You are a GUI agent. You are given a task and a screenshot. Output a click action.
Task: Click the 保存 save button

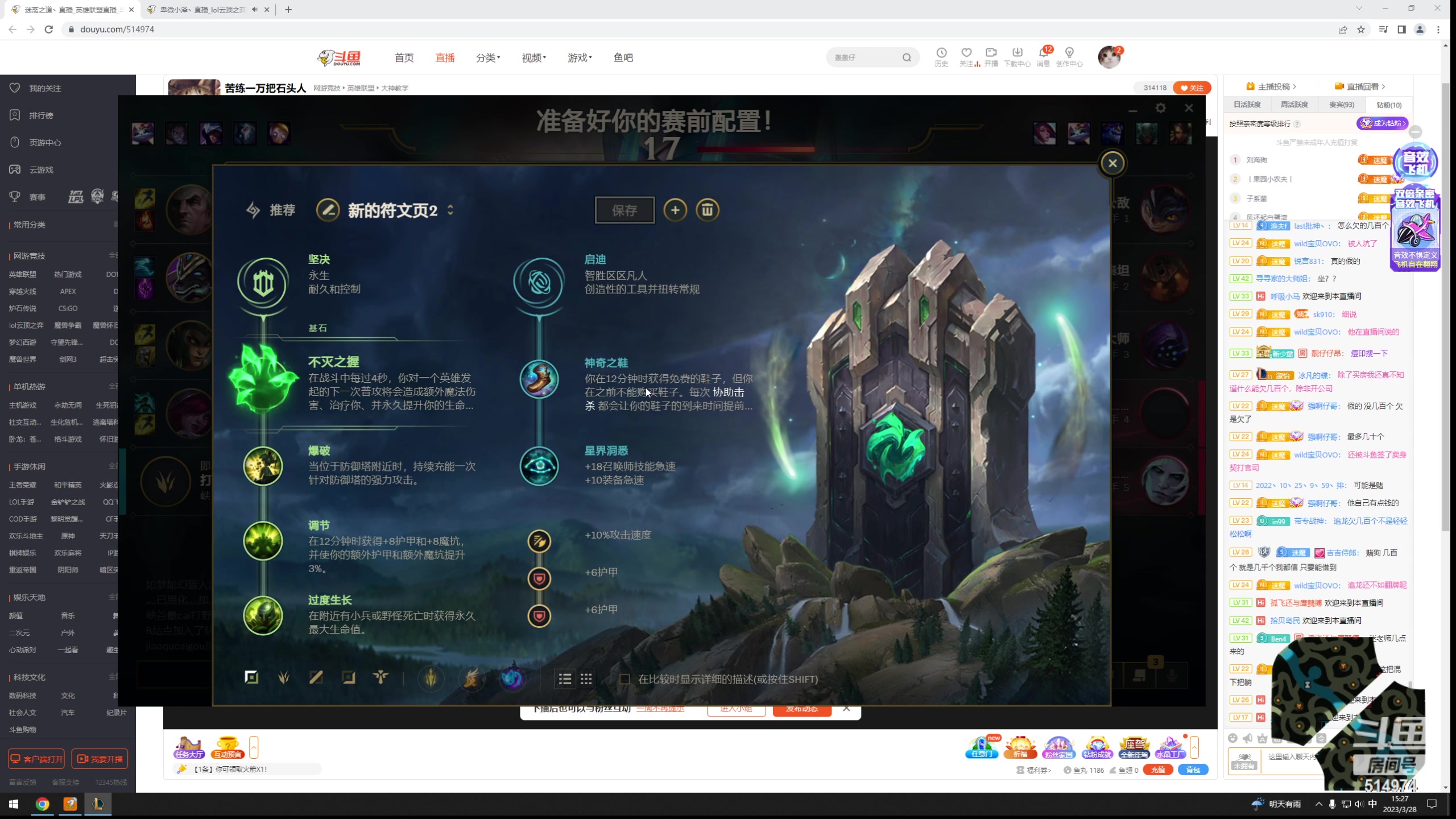click(x=624, y=210)
